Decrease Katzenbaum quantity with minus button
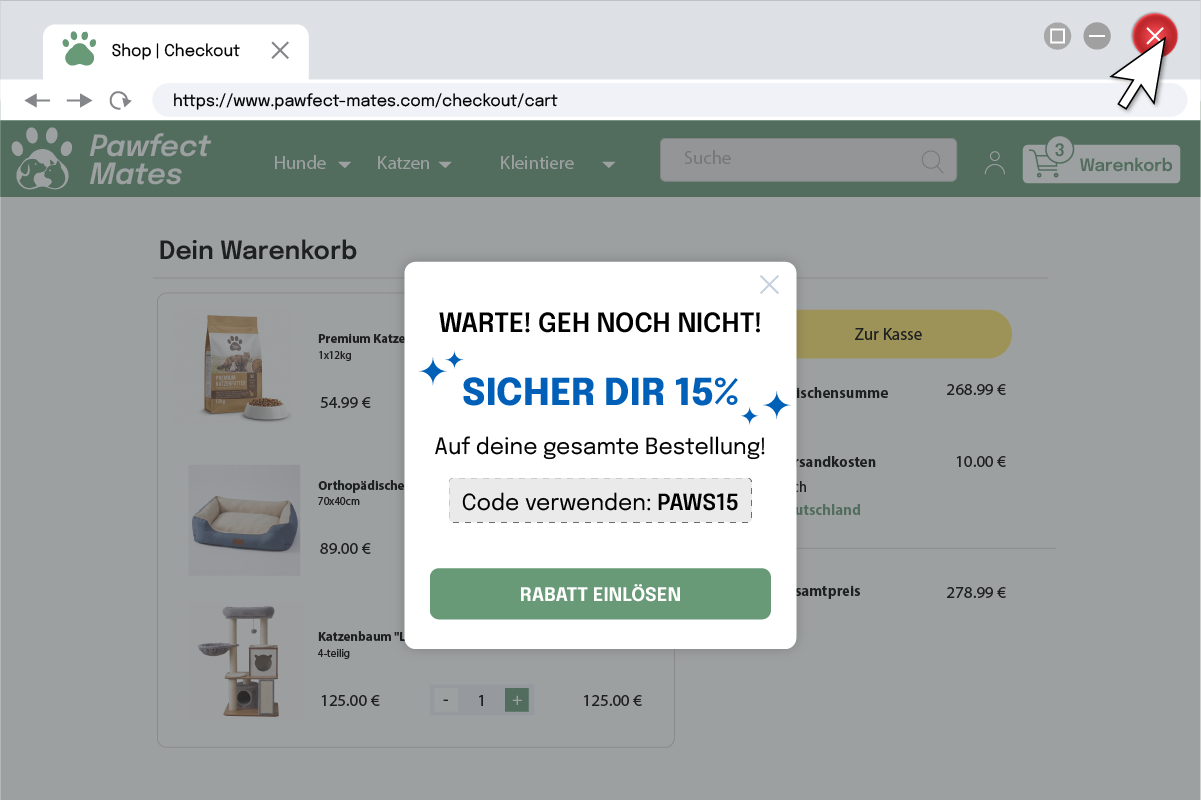Viewport: 1201px width, 800px height. coord(445,701)
